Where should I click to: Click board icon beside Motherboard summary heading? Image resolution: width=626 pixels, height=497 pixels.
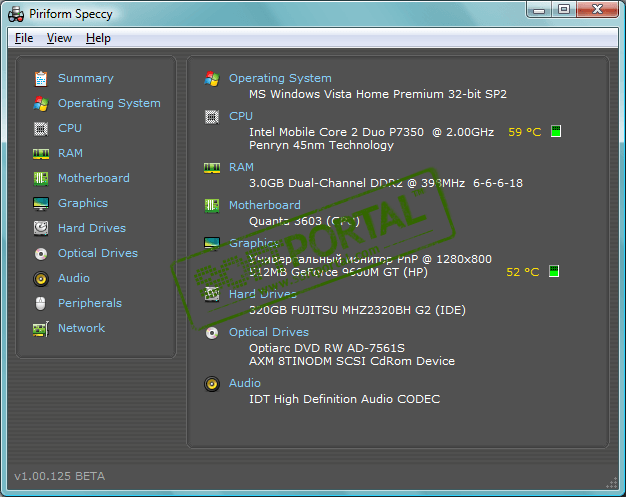click(212, 206)
